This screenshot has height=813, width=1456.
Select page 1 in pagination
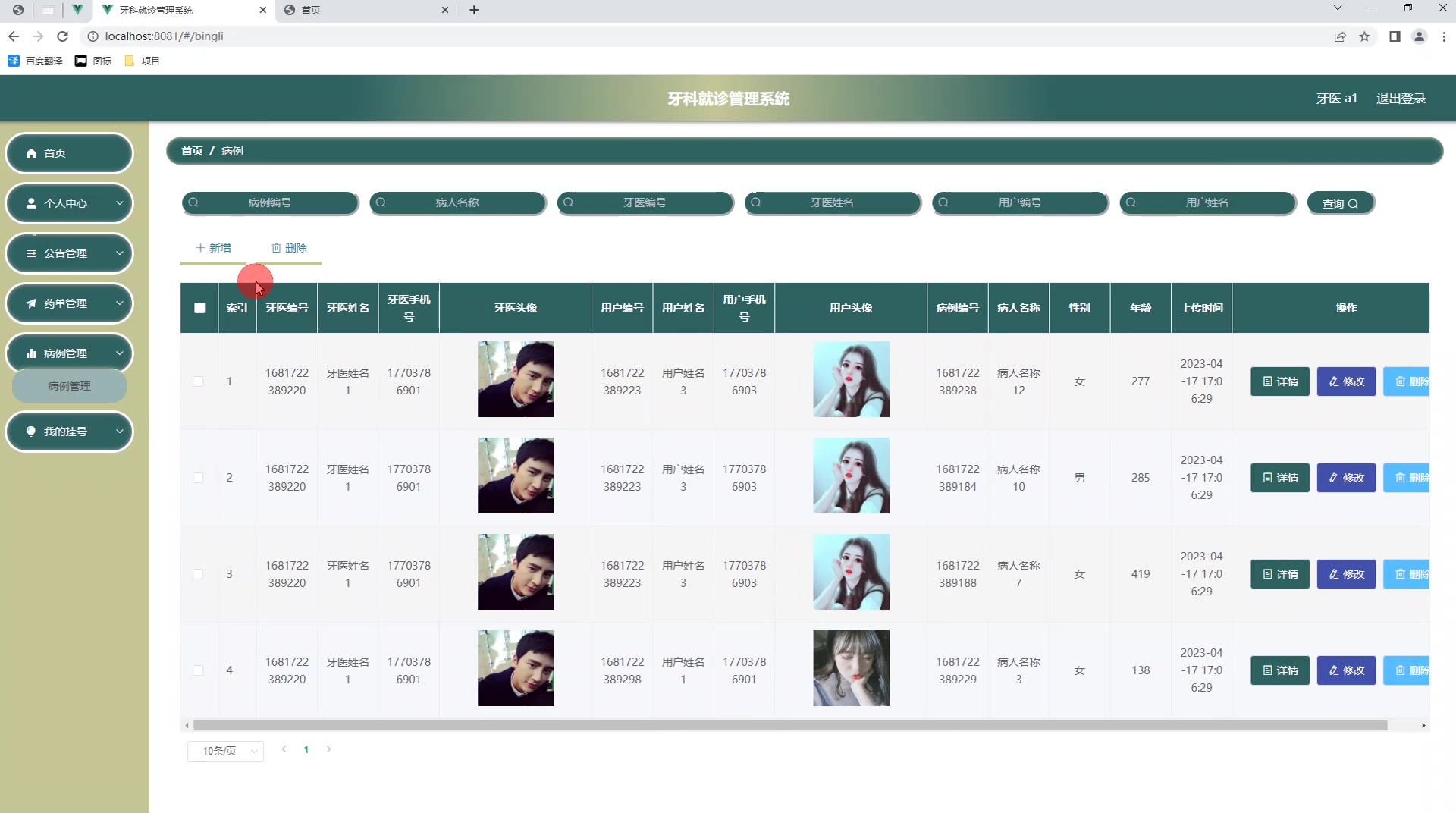(x=306, y=750)
